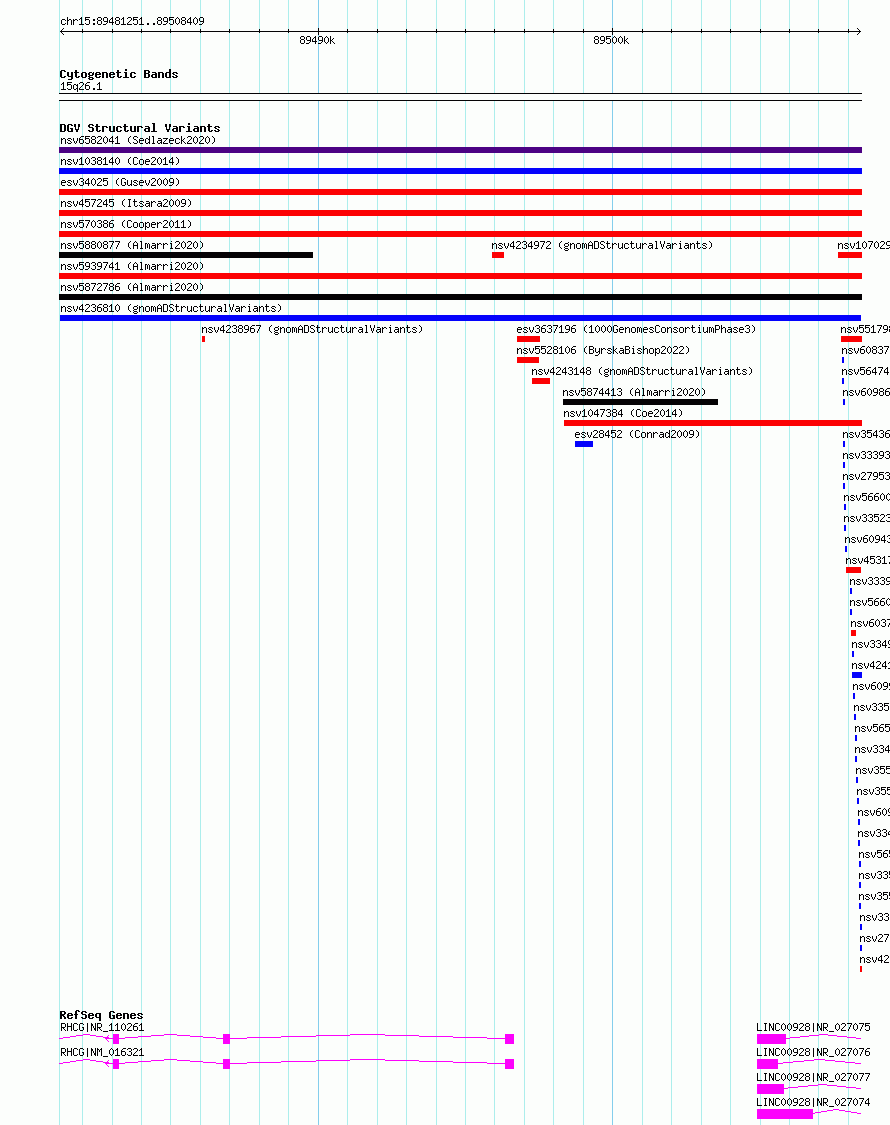Click the small red bar of nsv4234972
This screenshot has width=890, height=1125.
[497, 255]
